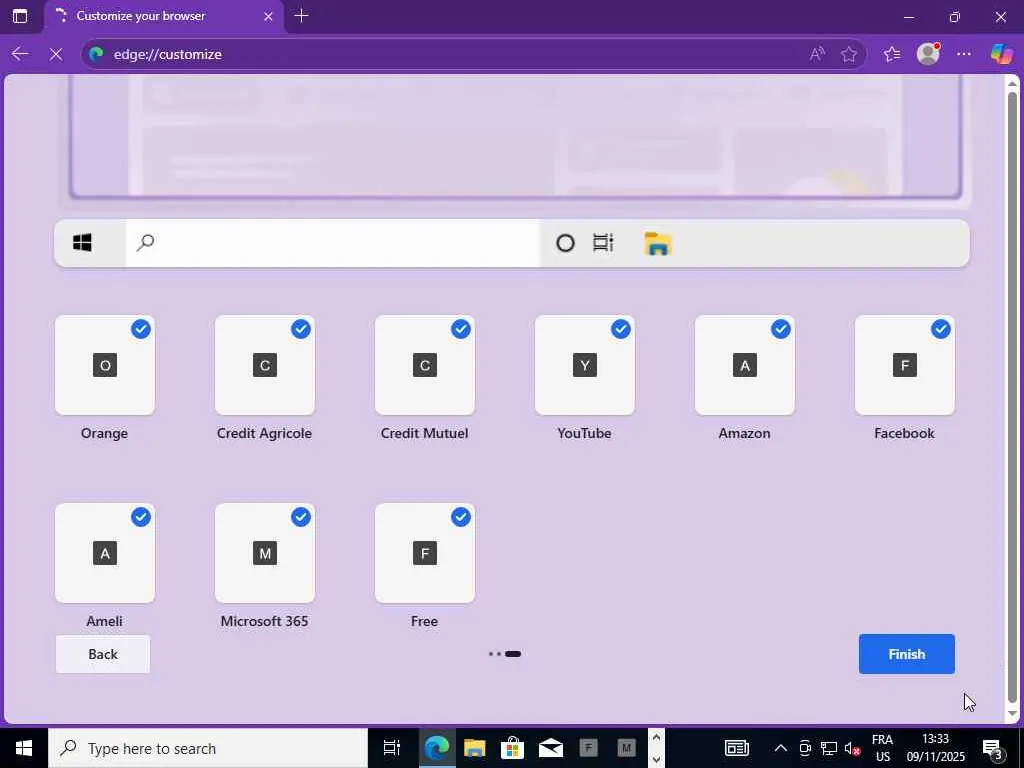Open the tab actions menu icon
Screen dimensions: 1024x768
20,16
